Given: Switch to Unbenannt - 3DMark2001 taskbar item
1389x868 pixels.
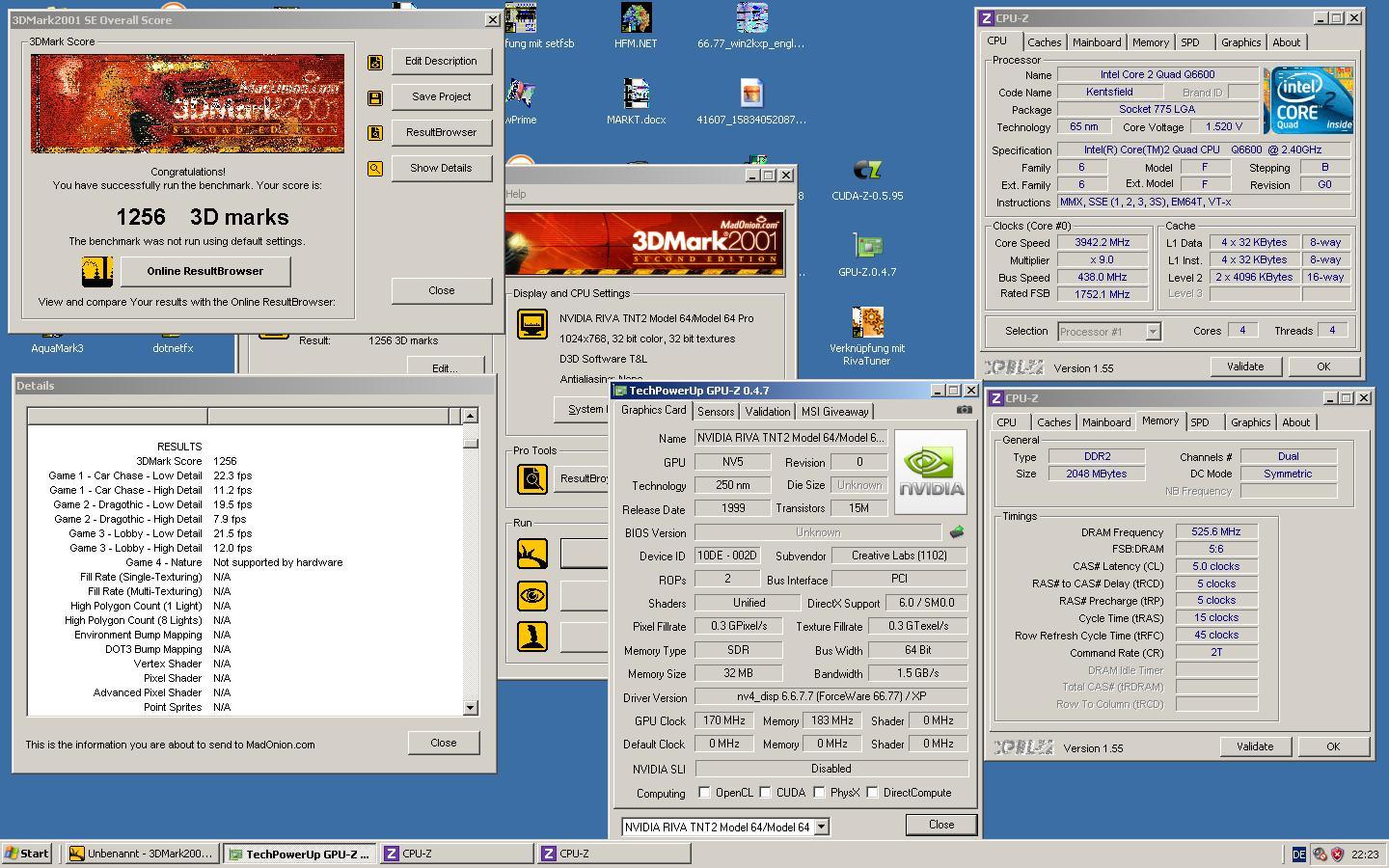Looking at the screenshot, I should tap(144, 854).
